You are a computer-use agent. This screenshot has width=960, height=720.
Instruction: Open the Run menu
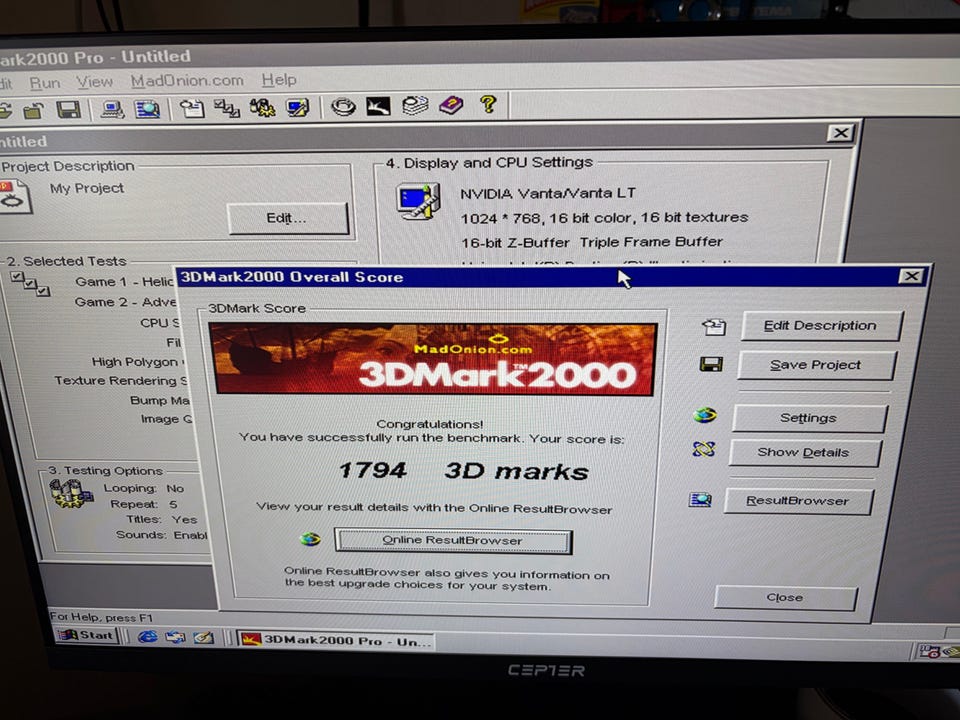coord(45,83)
